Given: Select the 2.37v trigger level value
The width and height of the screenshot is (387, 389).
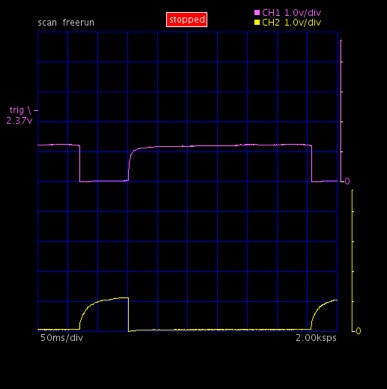Looking at the screenshot, I should (x=19, y=120).
